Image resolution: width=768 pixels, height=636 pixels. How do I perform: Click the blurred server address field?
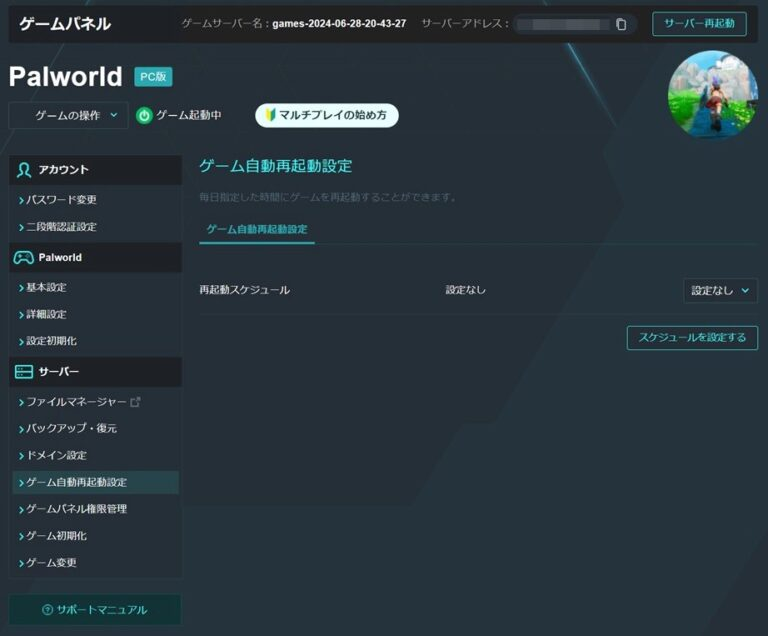pos(563,24)
